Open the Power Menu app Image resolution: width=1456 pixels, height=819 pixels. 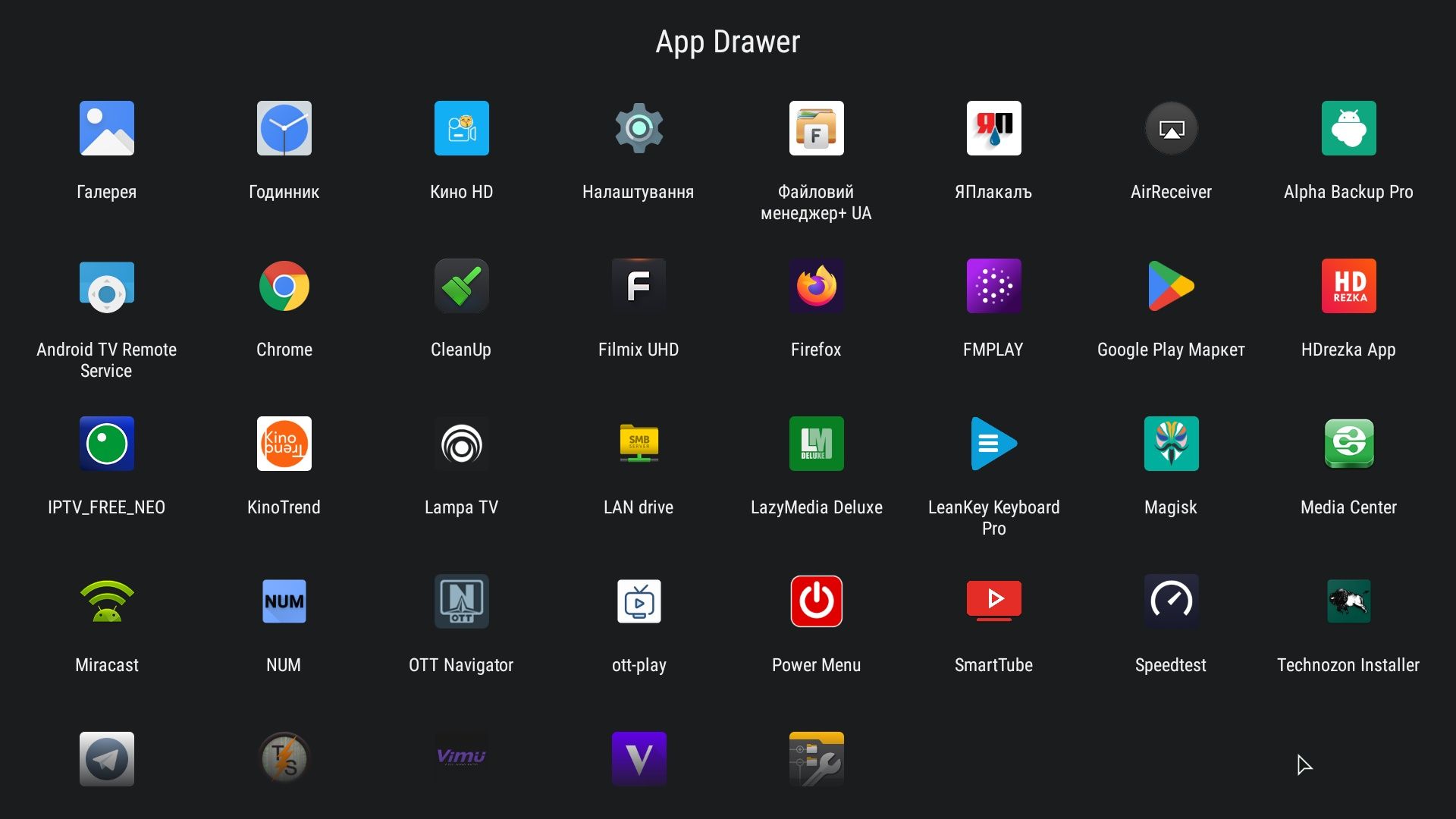click(817, 601)
